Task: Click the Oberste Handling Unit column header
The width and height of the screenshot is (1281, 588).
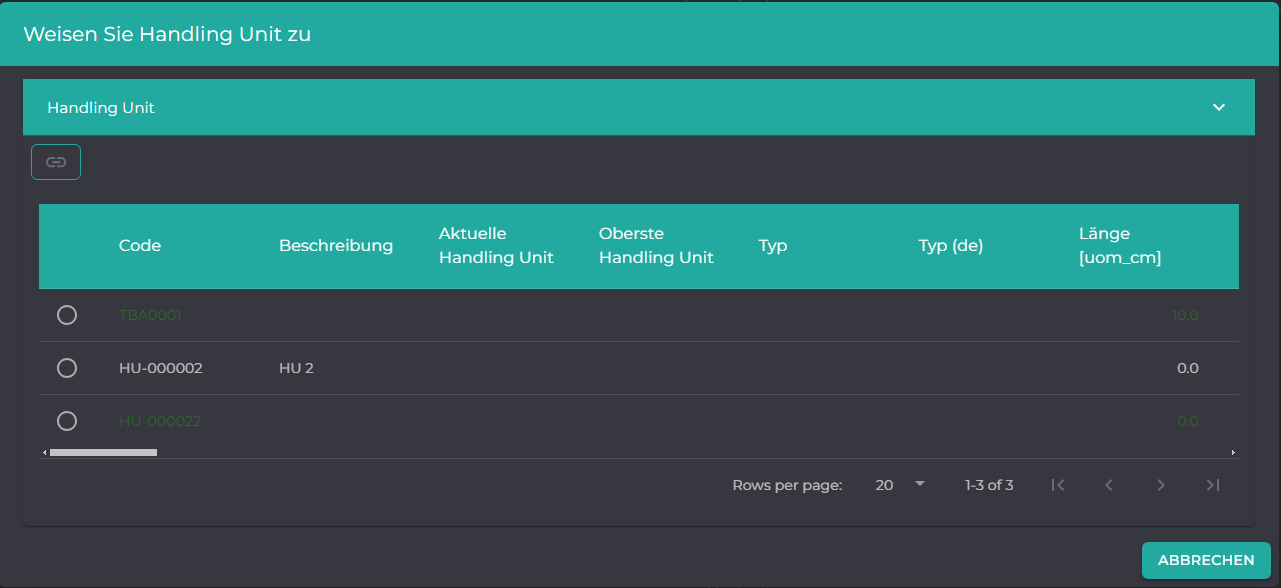Action: pyautogui.click(x=656, y=246)
